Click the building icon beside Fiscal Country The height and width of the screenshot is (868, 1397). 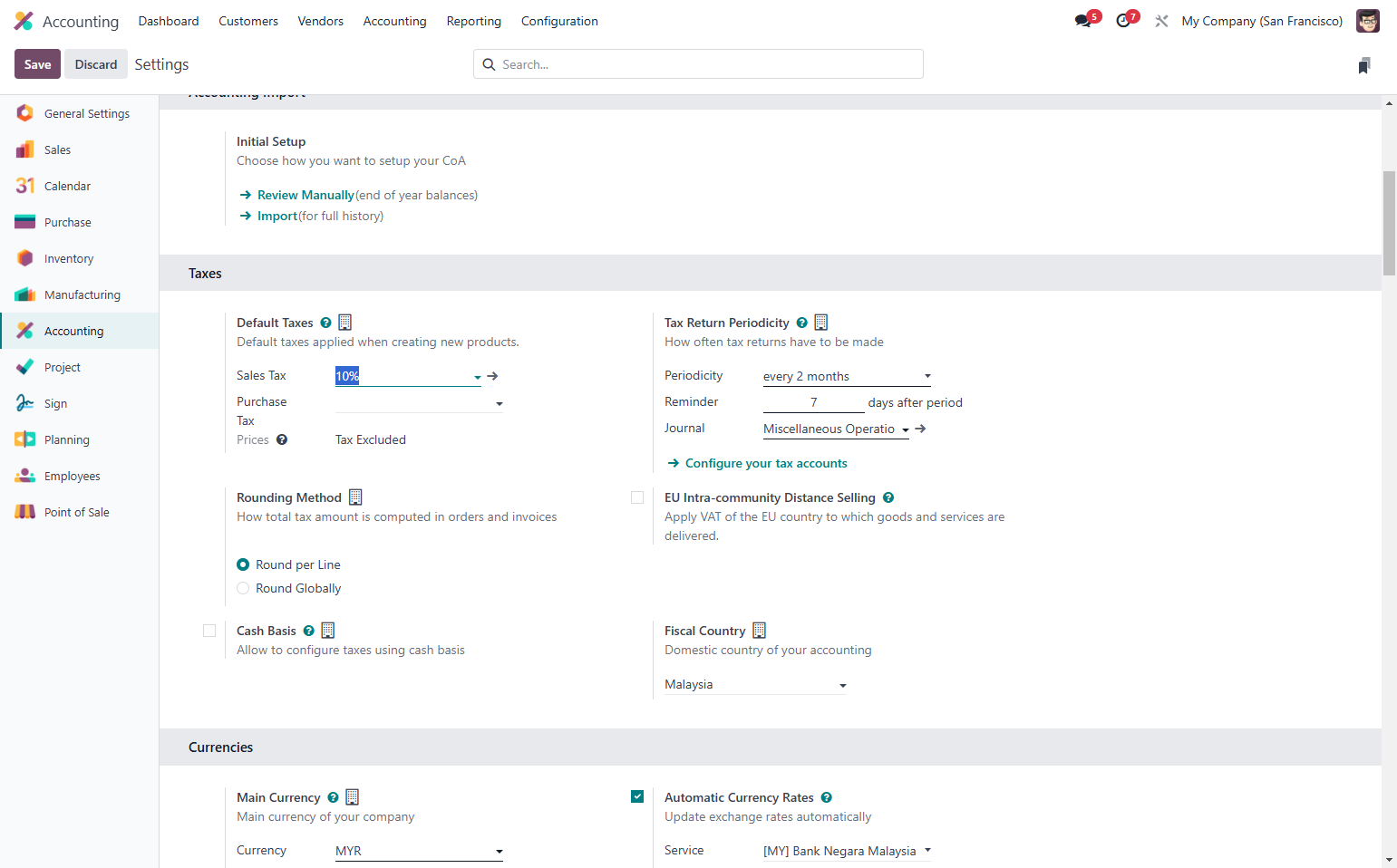[x=760, y=631]
